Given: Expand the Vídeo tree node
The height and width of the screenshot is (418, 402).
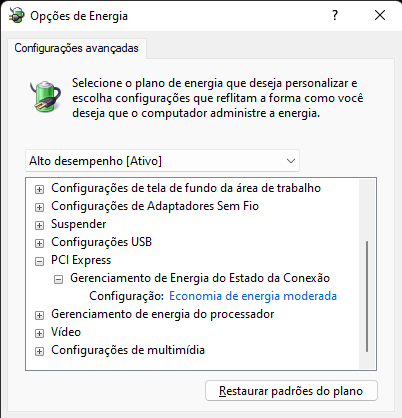Looking at the screenshot, I should coord(39,333).
